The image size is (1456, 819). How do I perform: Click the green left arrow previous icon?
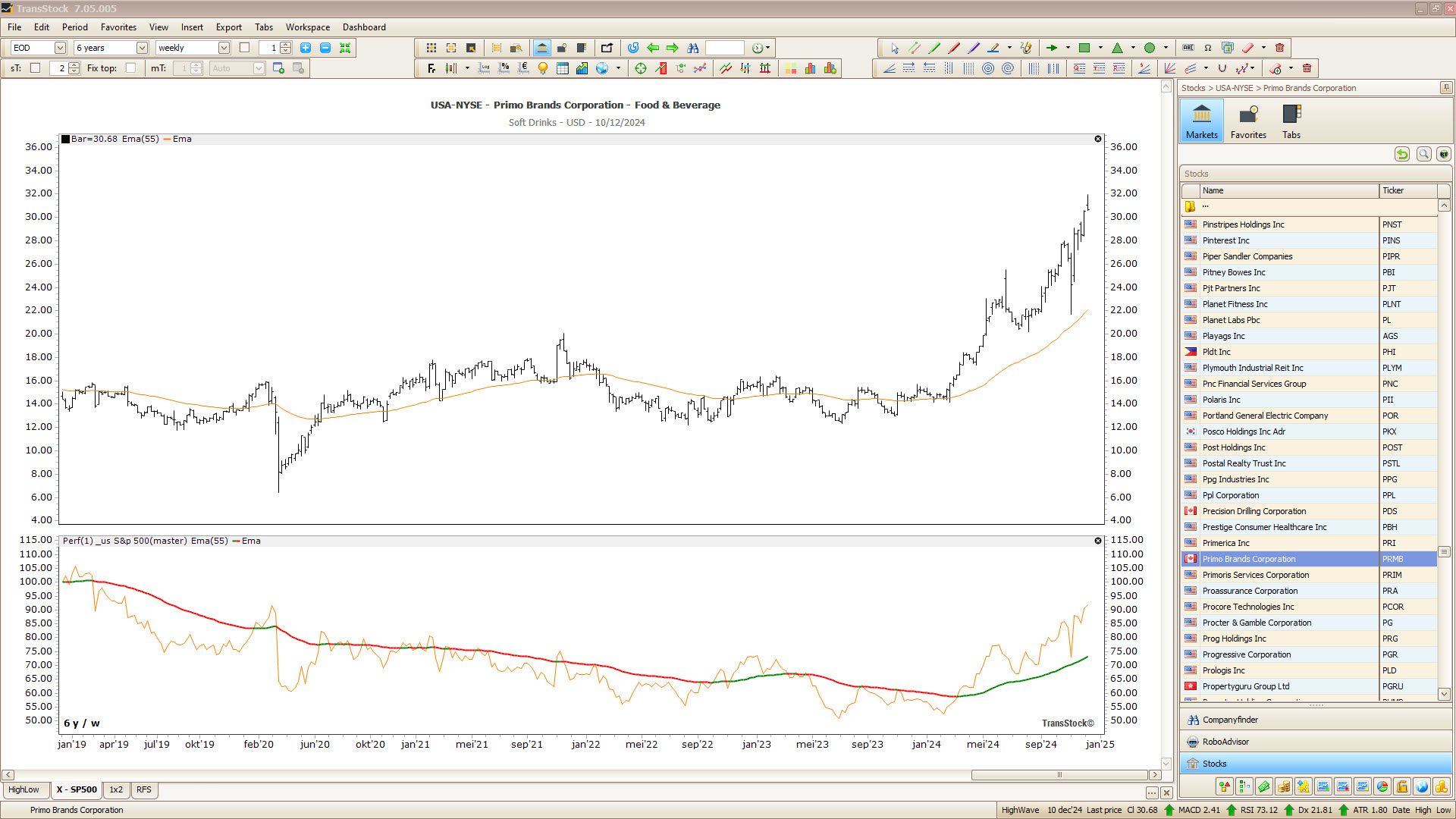pyautogui.click(x=653, y=48)
